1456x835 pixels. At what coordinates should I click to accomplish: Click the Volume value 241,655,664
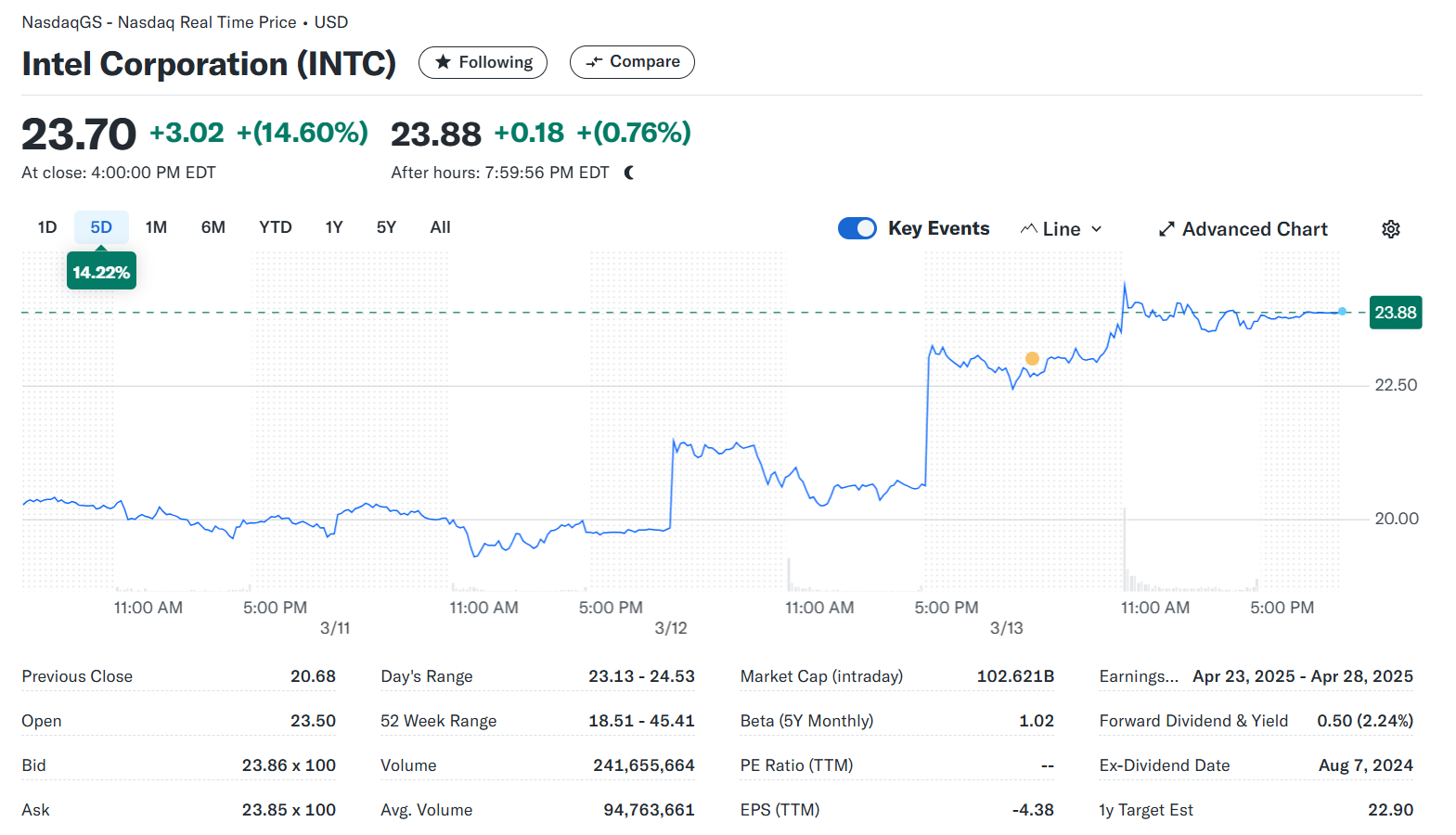coord(644,765)
